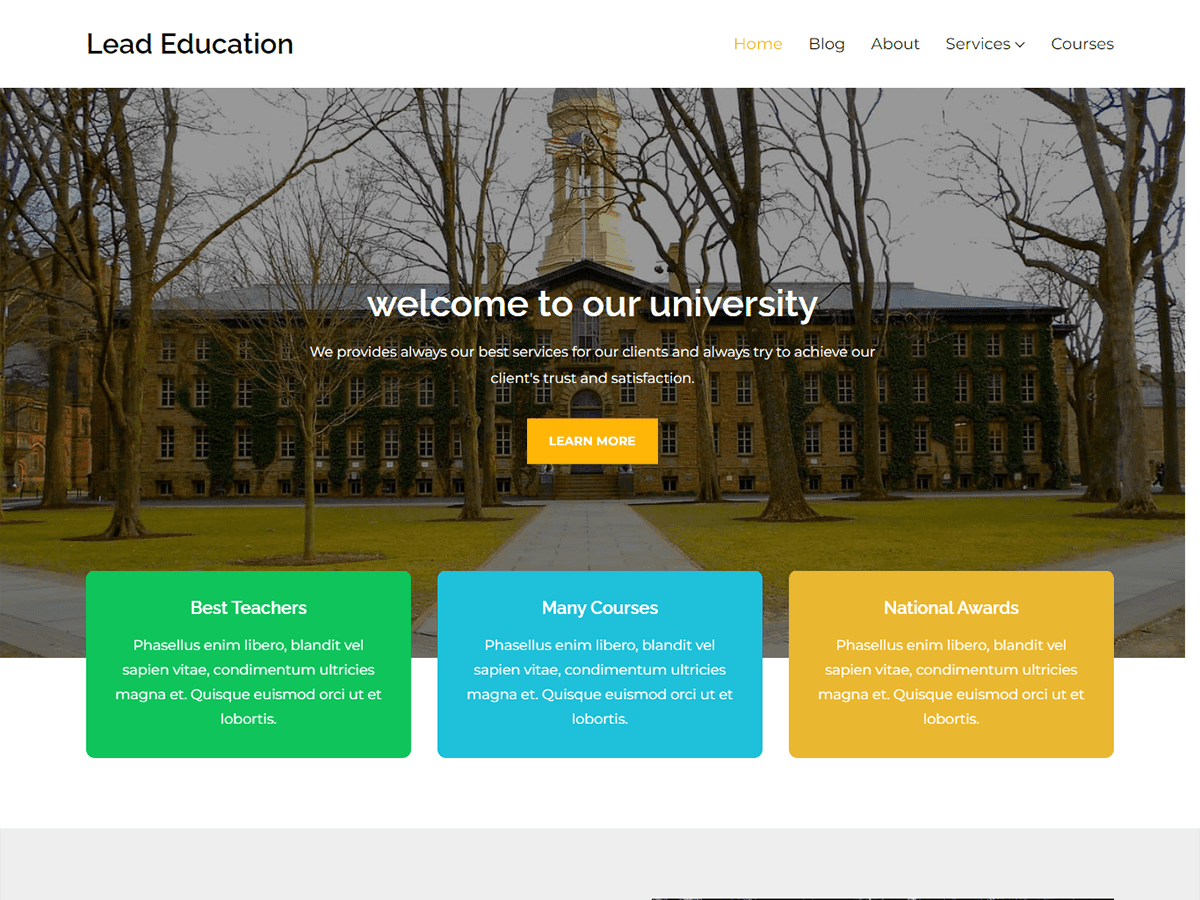Click the Many Courses heading
Image resolution: width=1200 pixels, height=900 pixels.
tap(599, 607)
